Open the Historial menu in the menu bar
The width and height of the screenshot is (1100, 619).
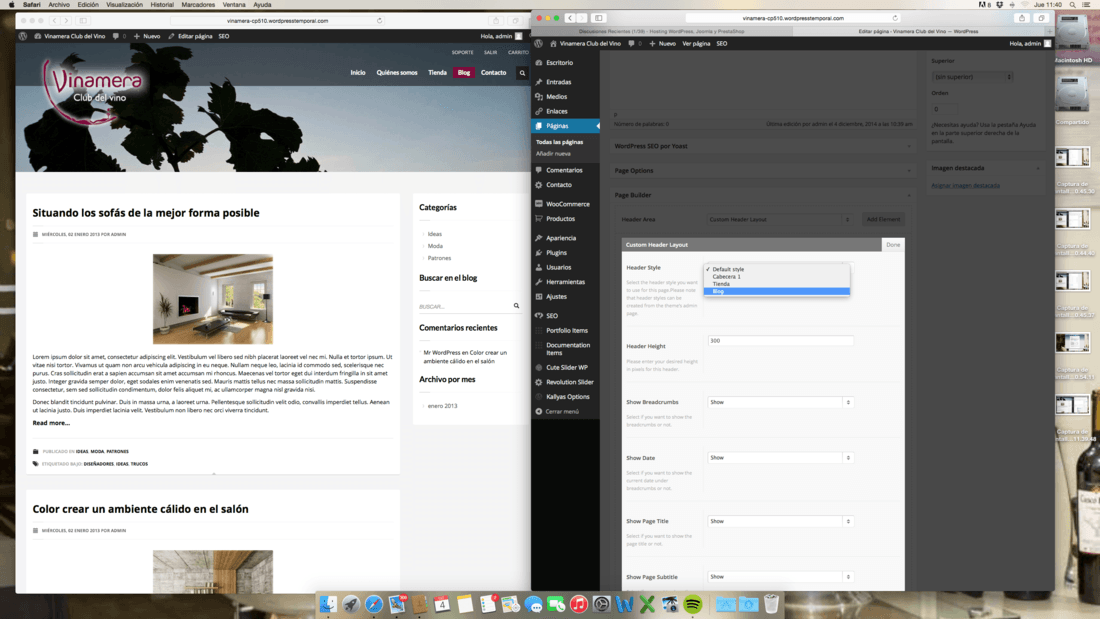click(162, 4)
